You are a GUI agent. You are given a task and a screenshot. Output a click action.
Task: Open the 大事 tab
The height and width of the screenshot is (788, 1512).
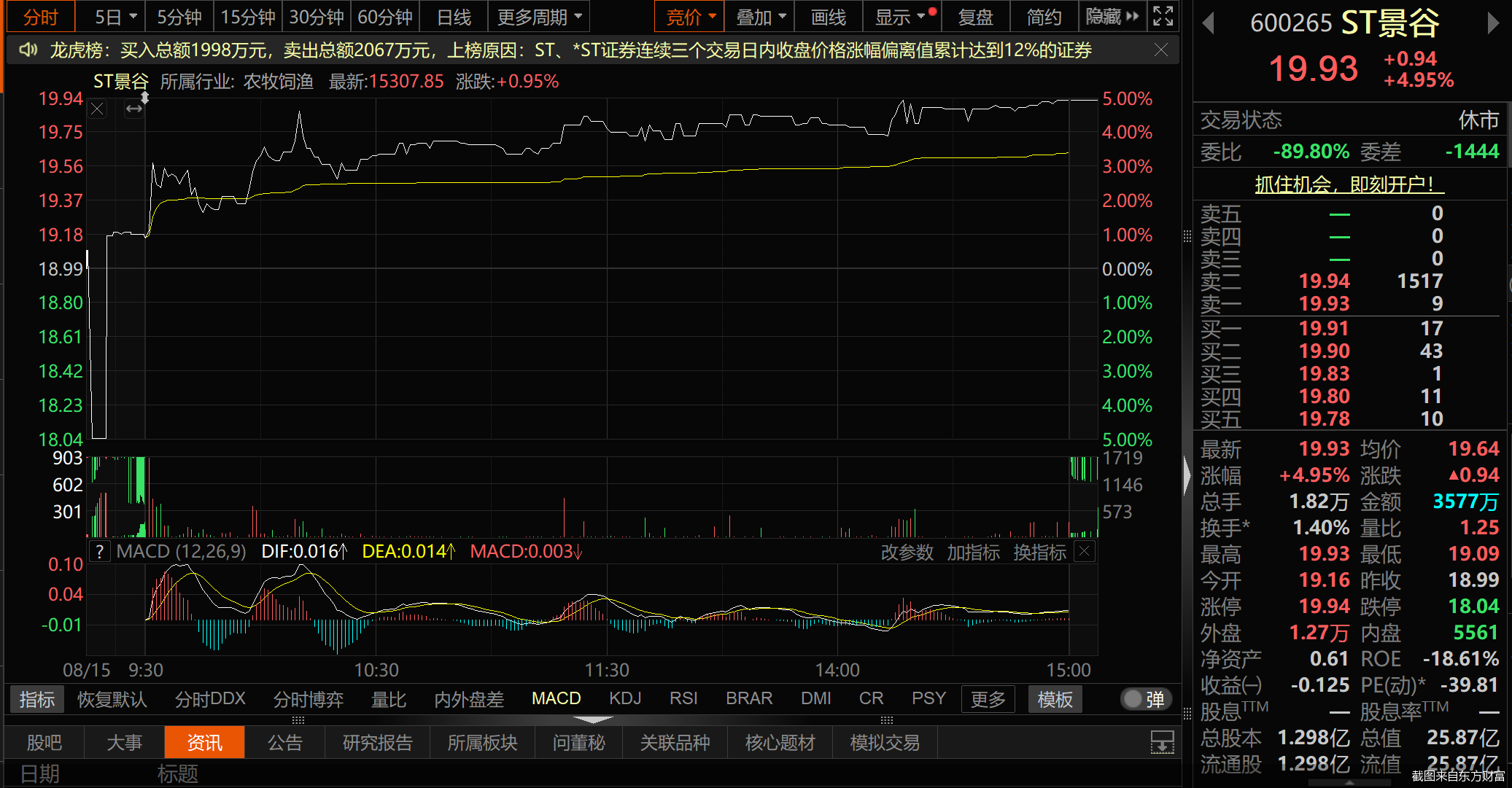[125, 743]
